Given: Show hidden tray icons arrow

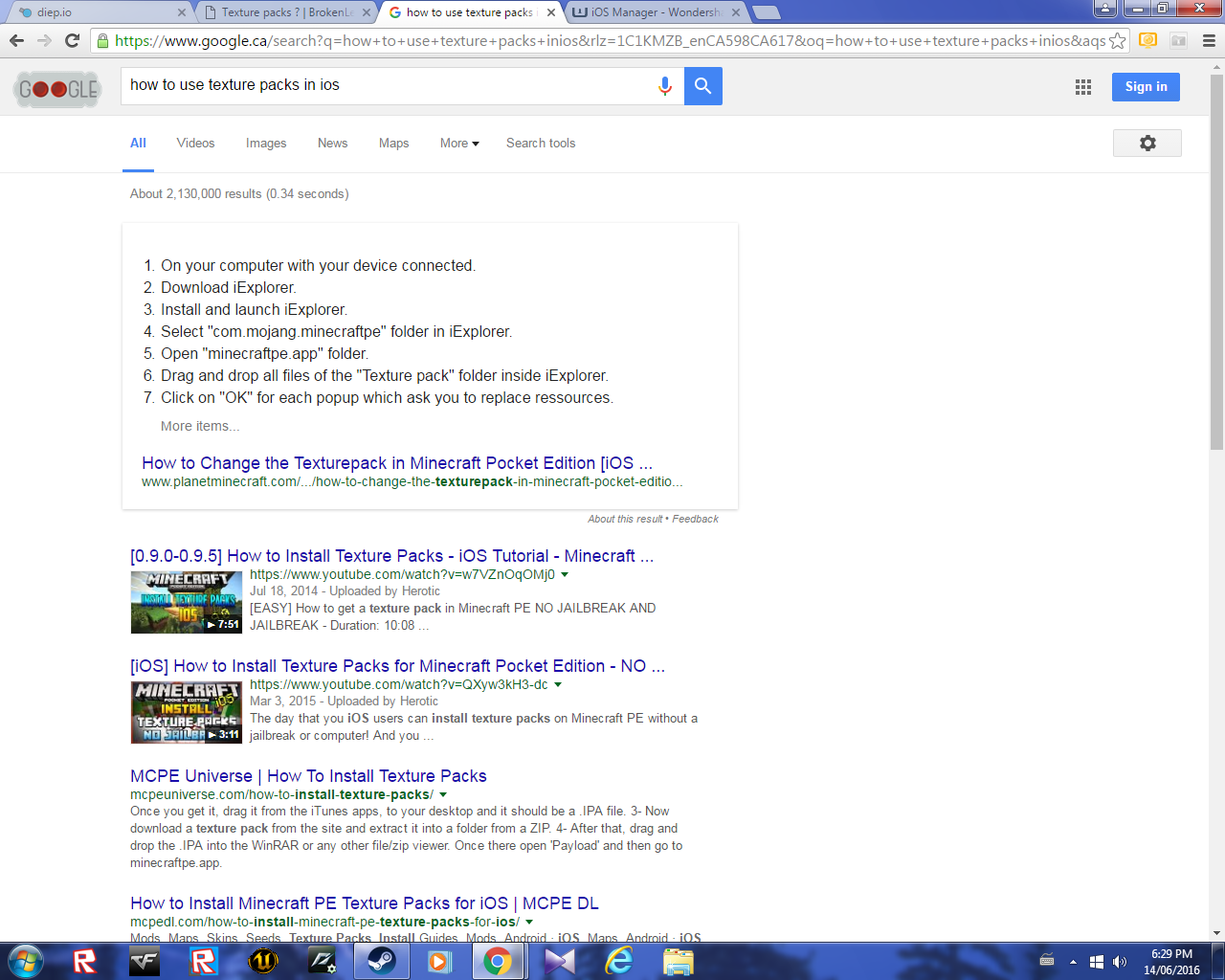Looking at the screenshot, I should [x=1073, y=962].
